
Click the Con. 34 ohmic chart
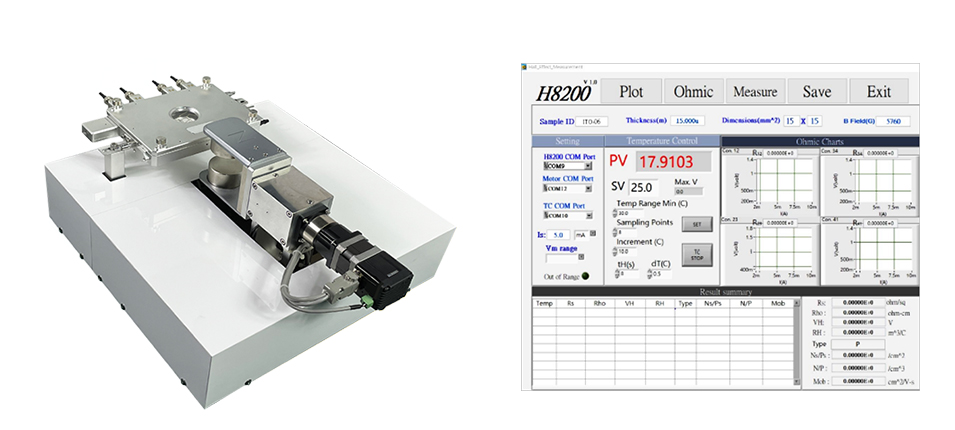pos(869,183)
